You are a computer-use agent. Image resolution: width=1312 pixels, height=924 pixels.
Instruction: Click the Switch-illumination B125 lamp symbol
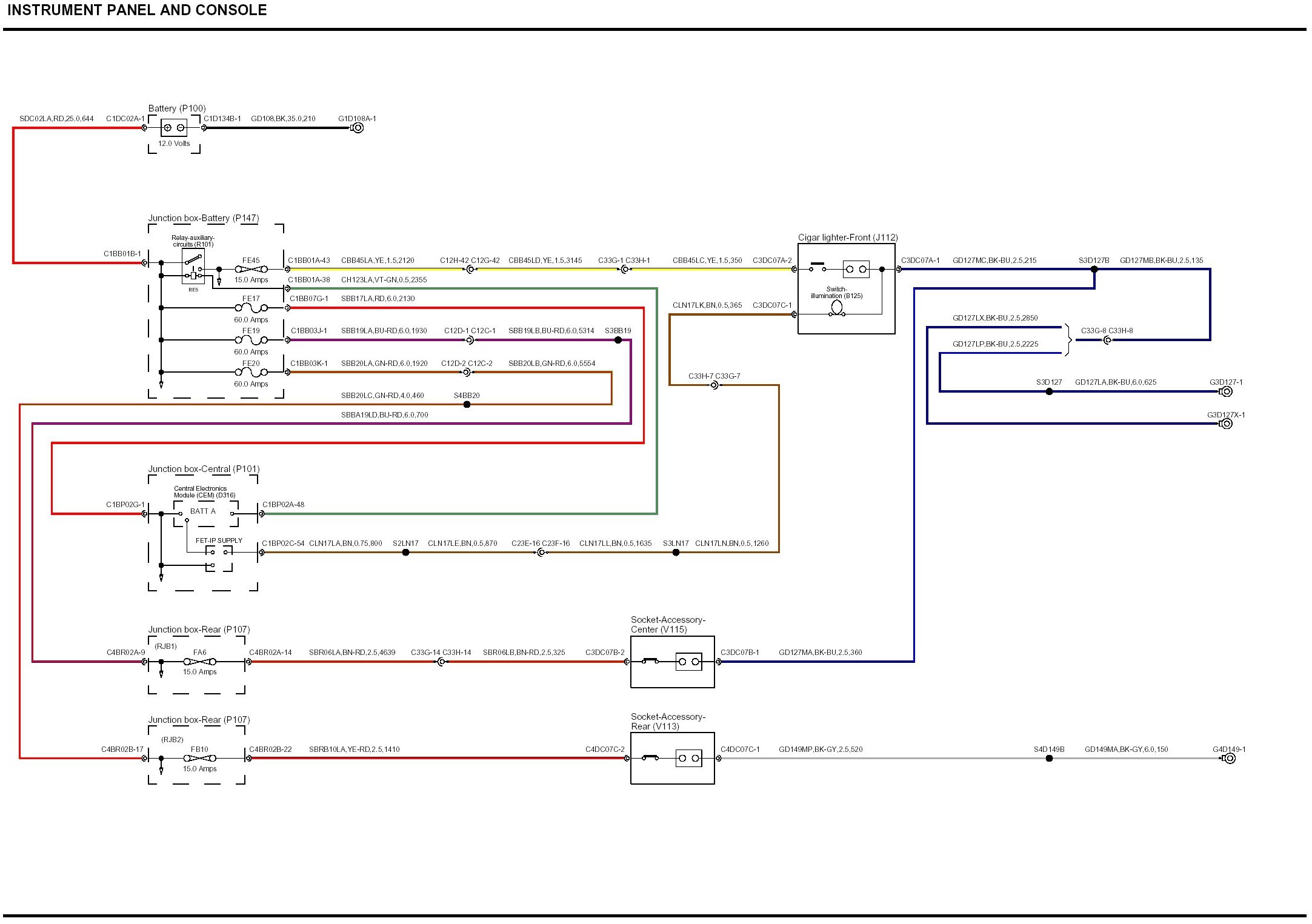(837, 308)
